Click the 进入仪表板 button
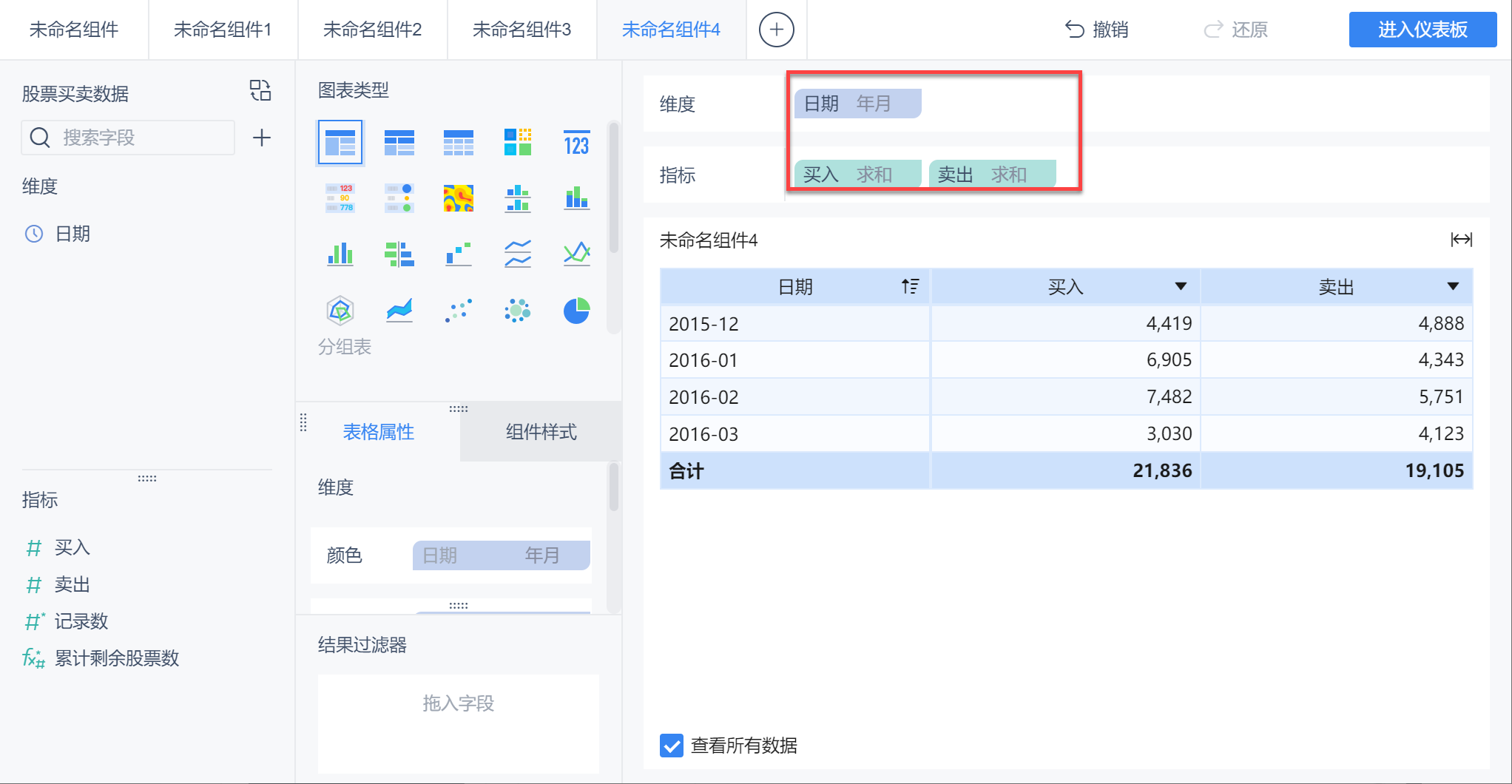The width and height of the screenshot is (1512, 784). point(1422,30)
